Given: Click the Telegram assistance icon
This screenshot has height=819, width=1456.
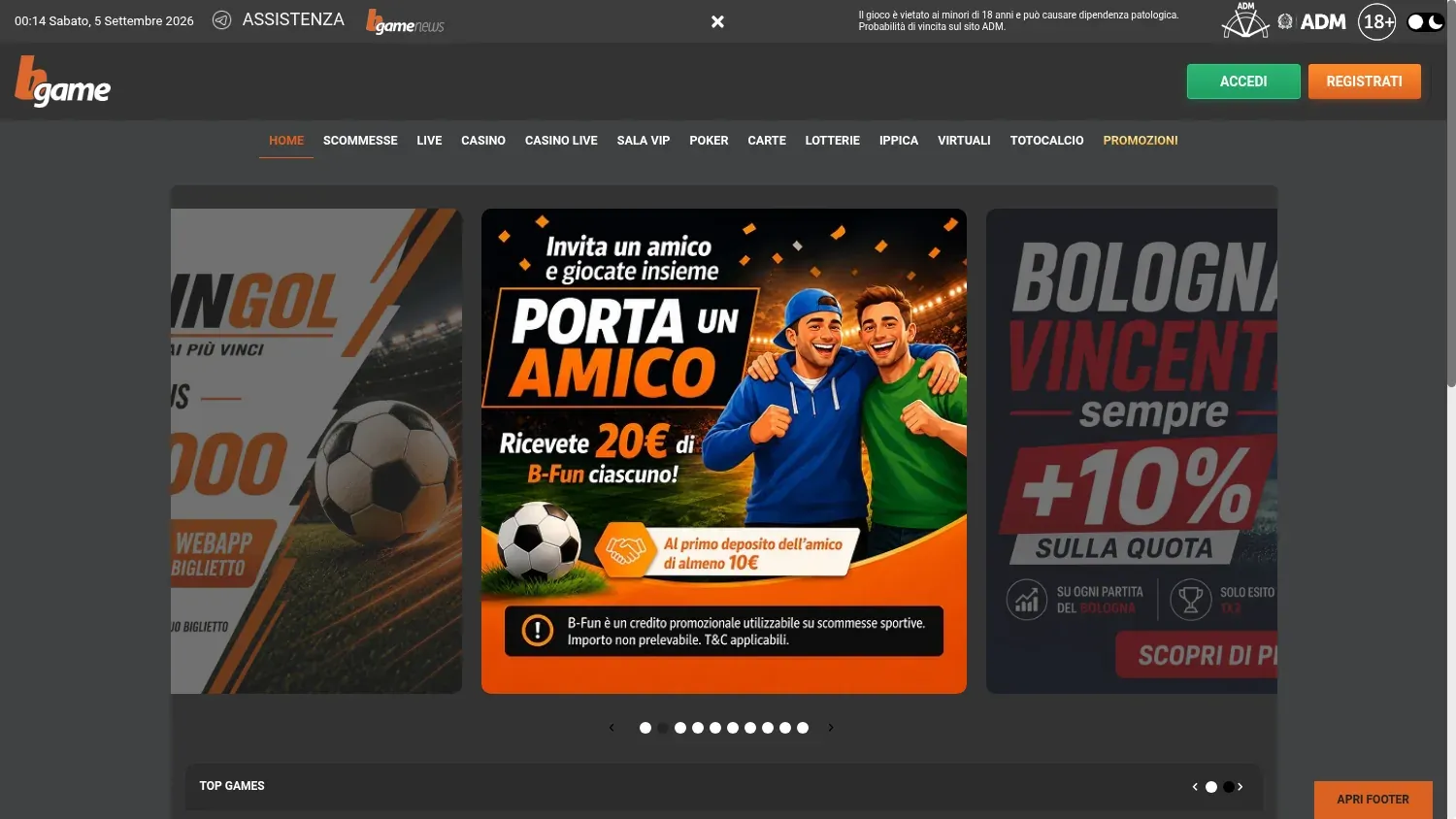Looking at the screenshot, I should coord(221,20).
